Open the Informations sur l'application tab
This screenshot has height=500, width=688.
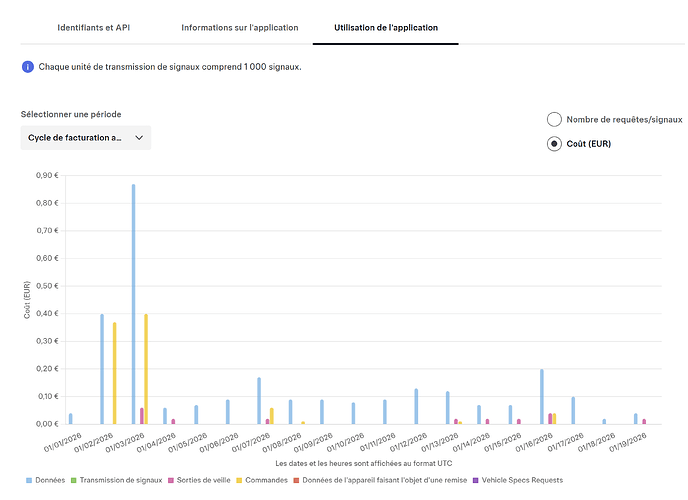[x=240, y=27]
